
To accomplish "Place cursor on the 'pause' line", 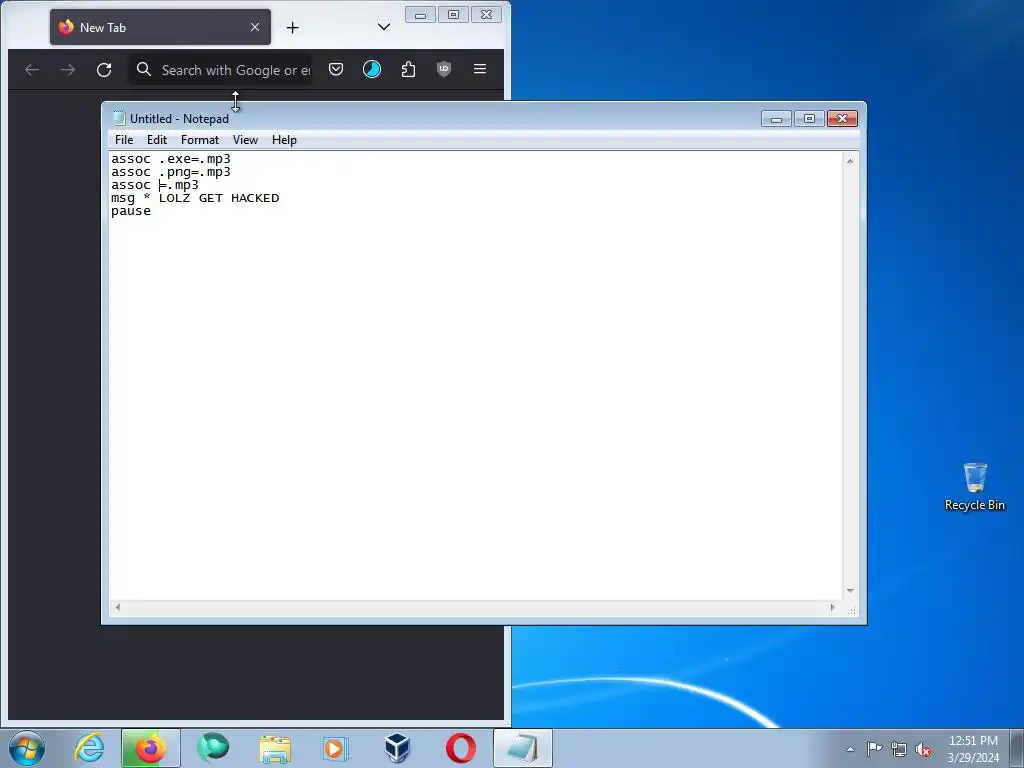I will click(131, 211).
